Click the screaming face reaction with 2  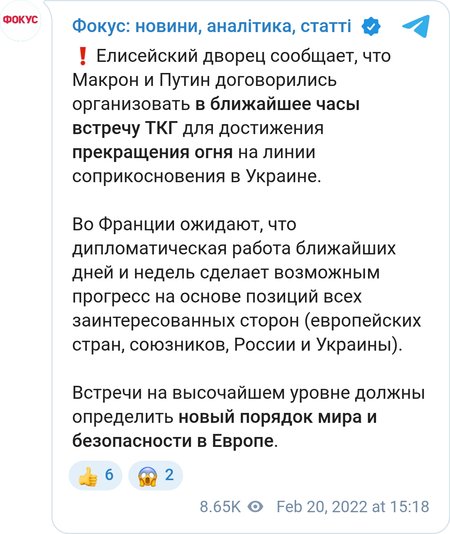click(155, 475)
